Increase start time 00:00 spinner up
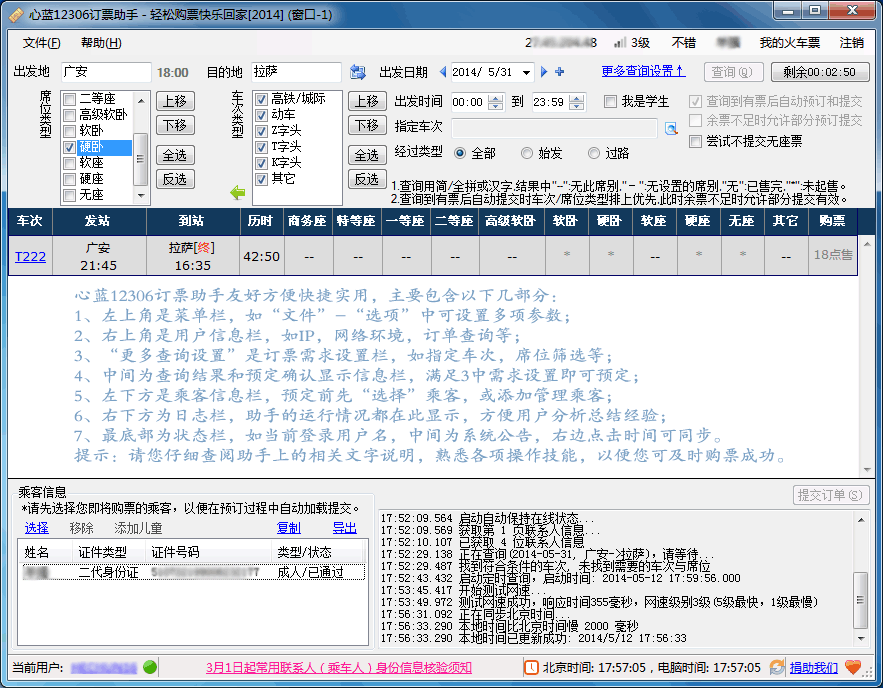 tap(496, 98)
